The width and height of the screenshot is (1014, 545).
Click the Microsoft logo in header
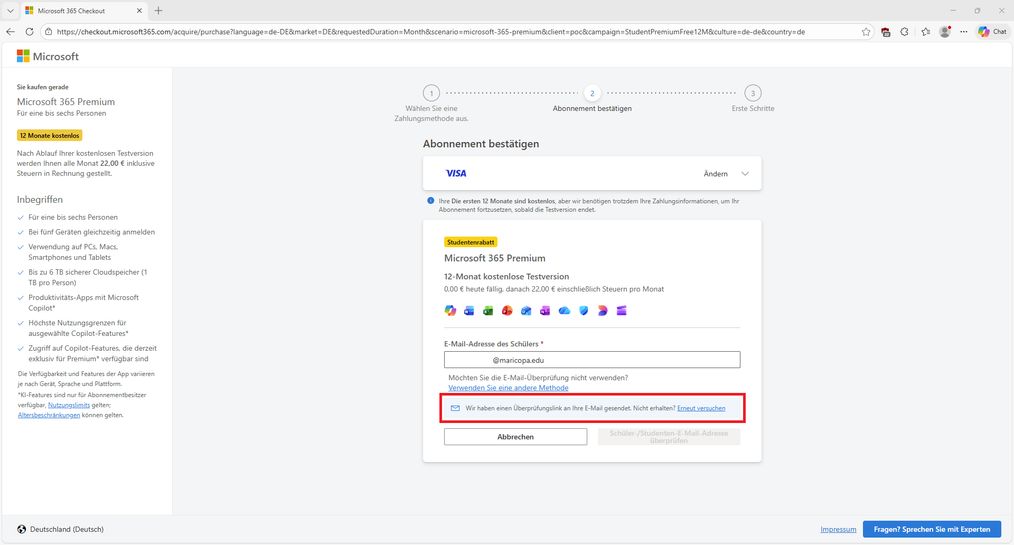pos(48,56)
